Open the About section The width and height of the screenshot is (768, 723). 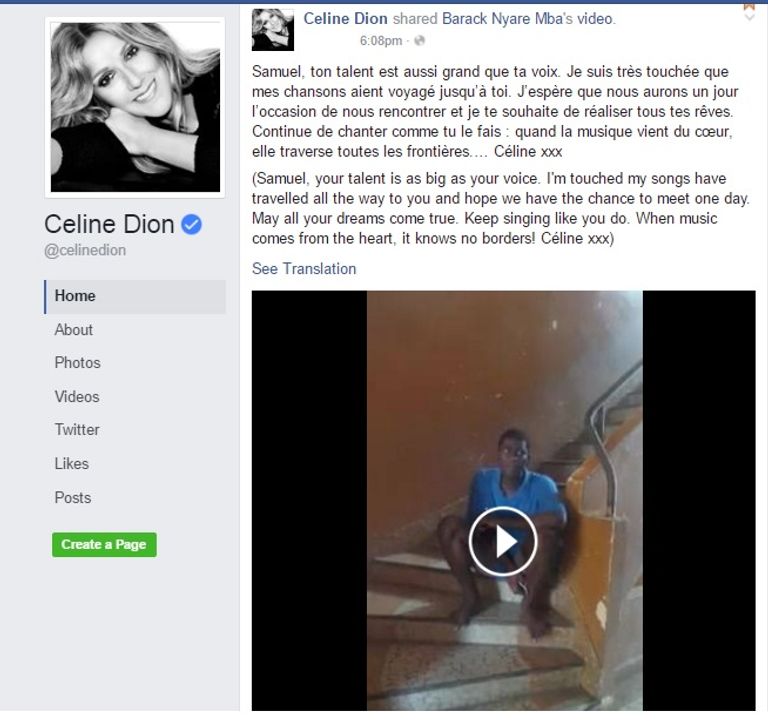[73, 330]
